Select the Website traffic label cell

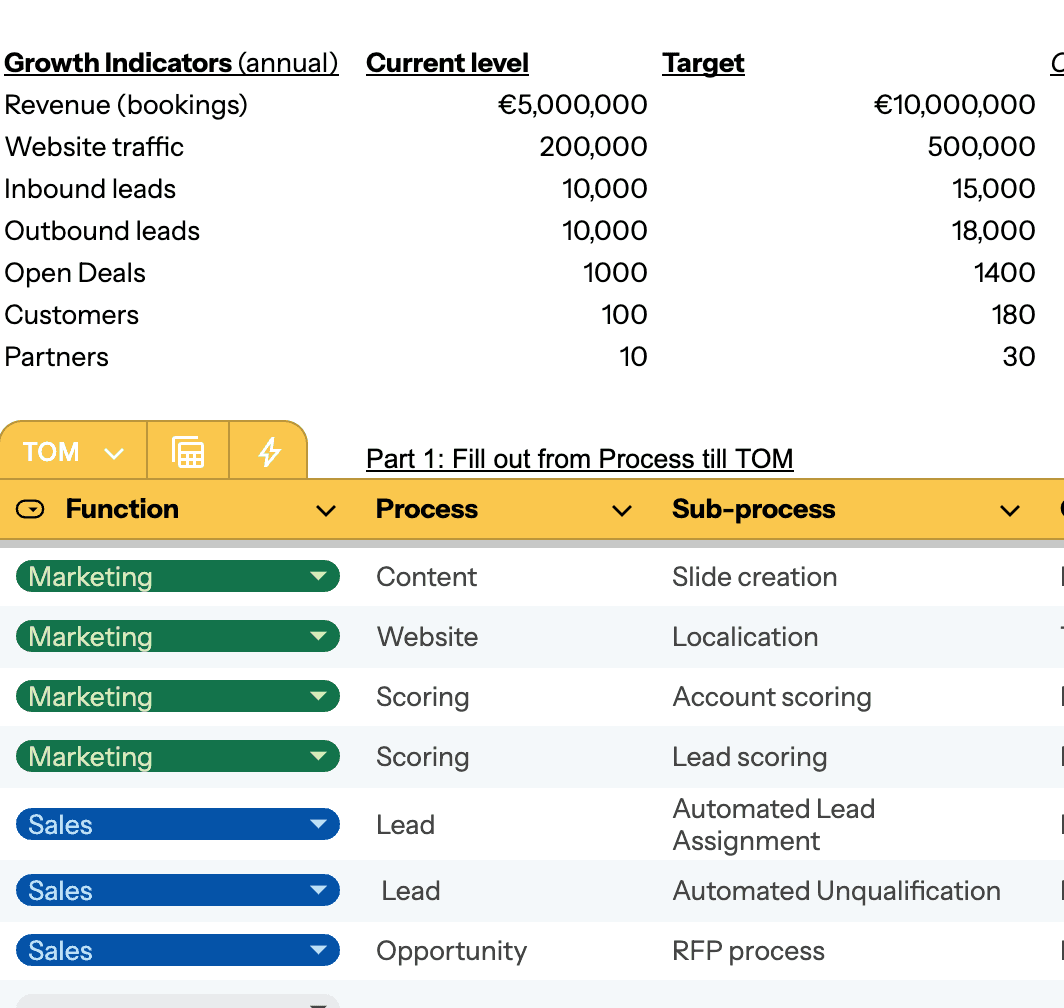pyautogui.click(x=94, y=147)
